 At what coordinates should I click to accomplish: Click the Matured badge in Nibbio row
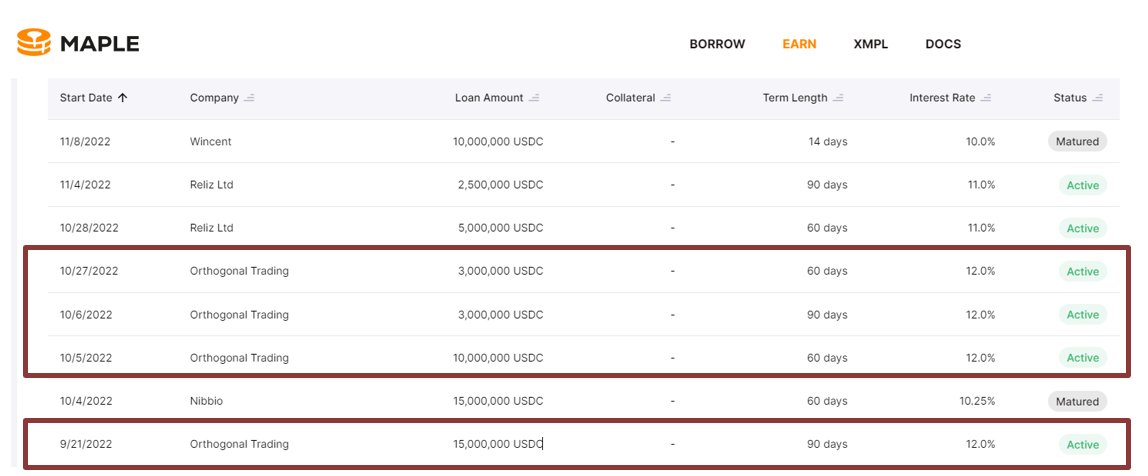1077,401
